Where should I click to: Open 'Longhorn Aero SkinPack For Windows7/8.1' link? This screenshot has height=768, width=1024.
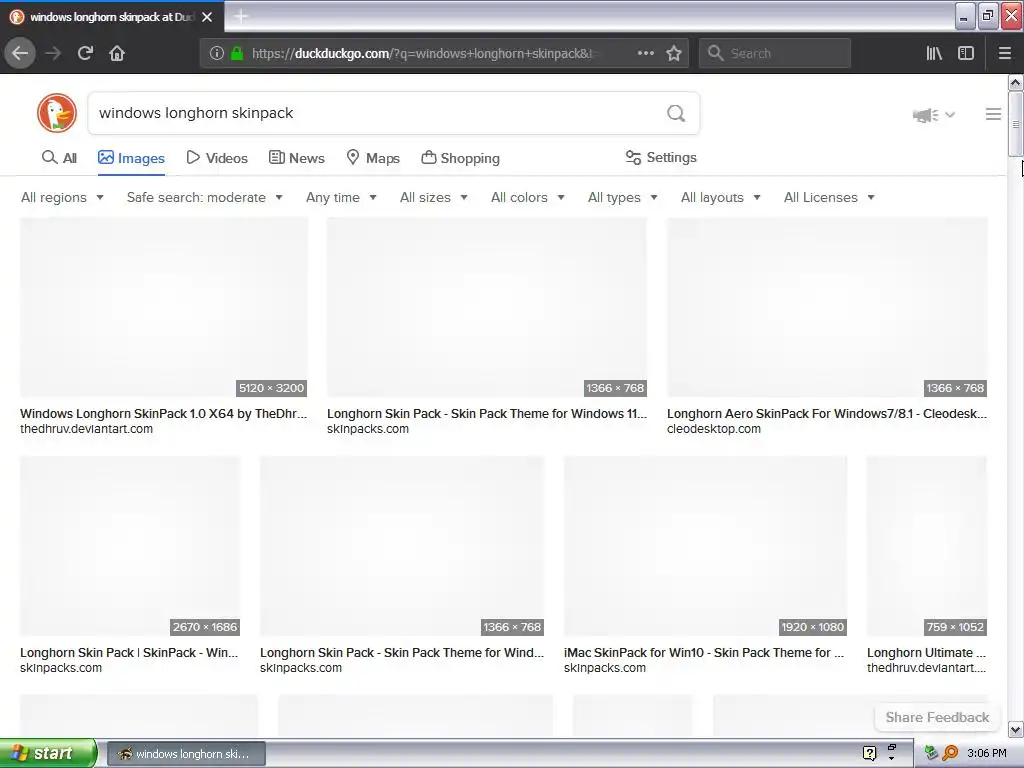pyautogui.click(x=827, y=413)
